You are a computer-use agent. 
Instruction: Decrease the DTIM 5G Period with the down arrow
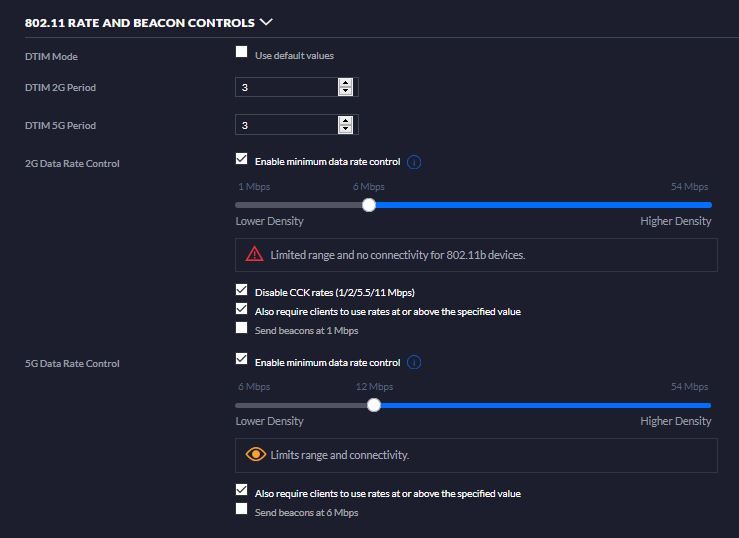tap(346, 129)
